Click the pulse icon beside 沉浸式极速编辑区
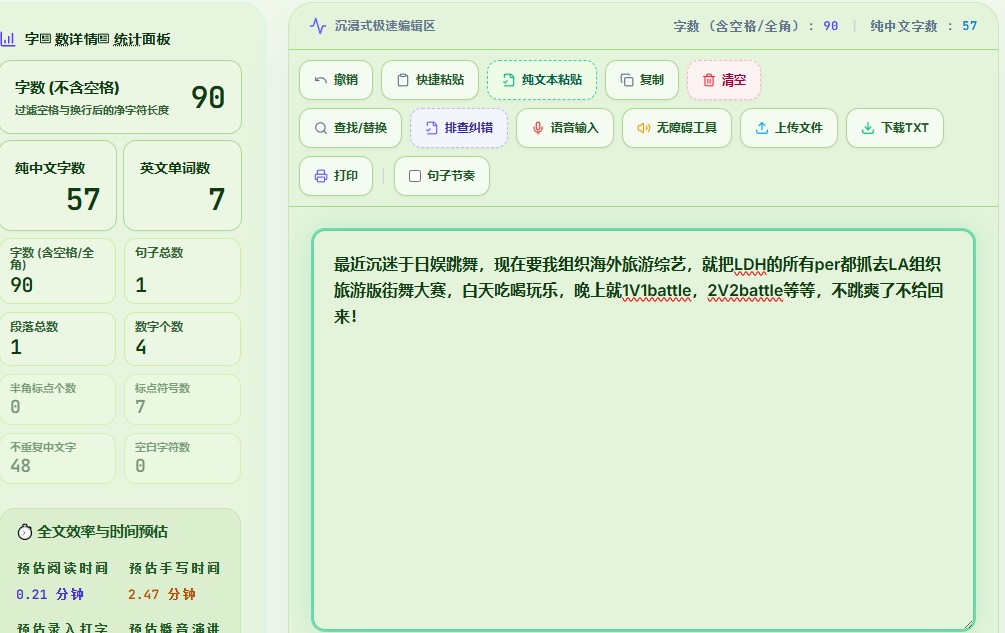1005x633 pixels. pos(318,26)
